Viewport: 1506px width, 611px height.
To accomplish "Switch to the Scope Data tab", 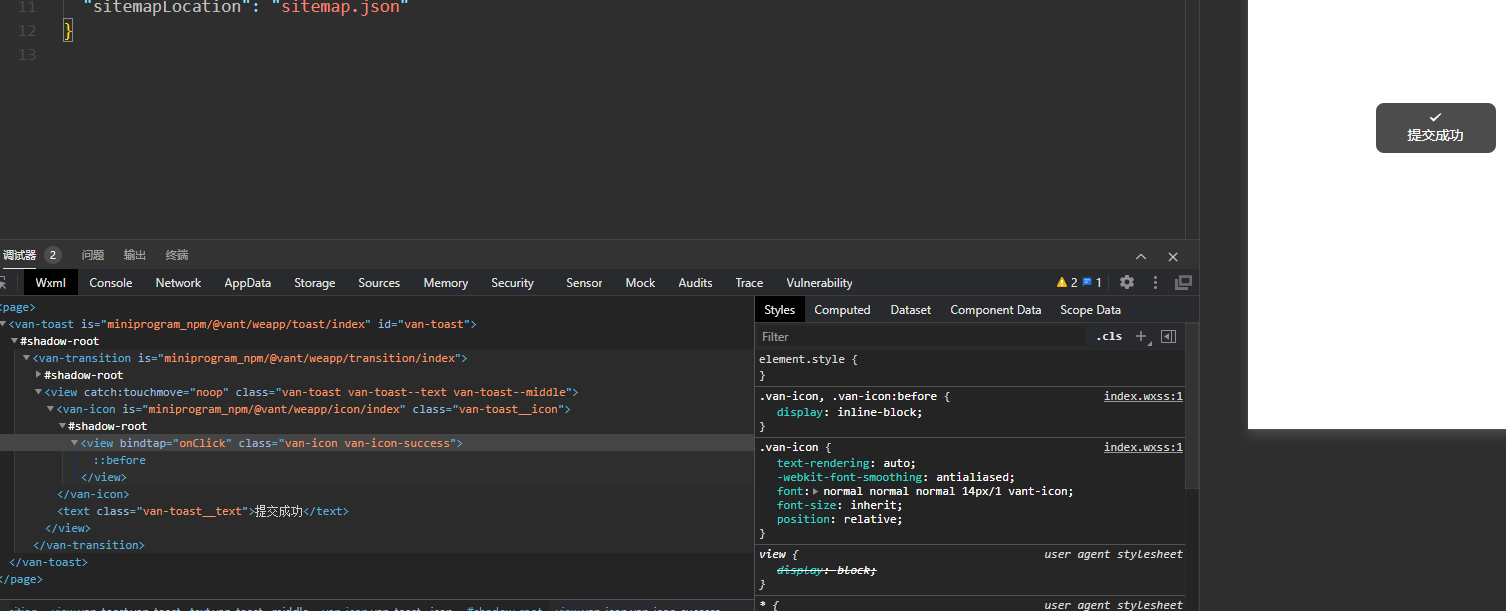I will point(1091,310).
